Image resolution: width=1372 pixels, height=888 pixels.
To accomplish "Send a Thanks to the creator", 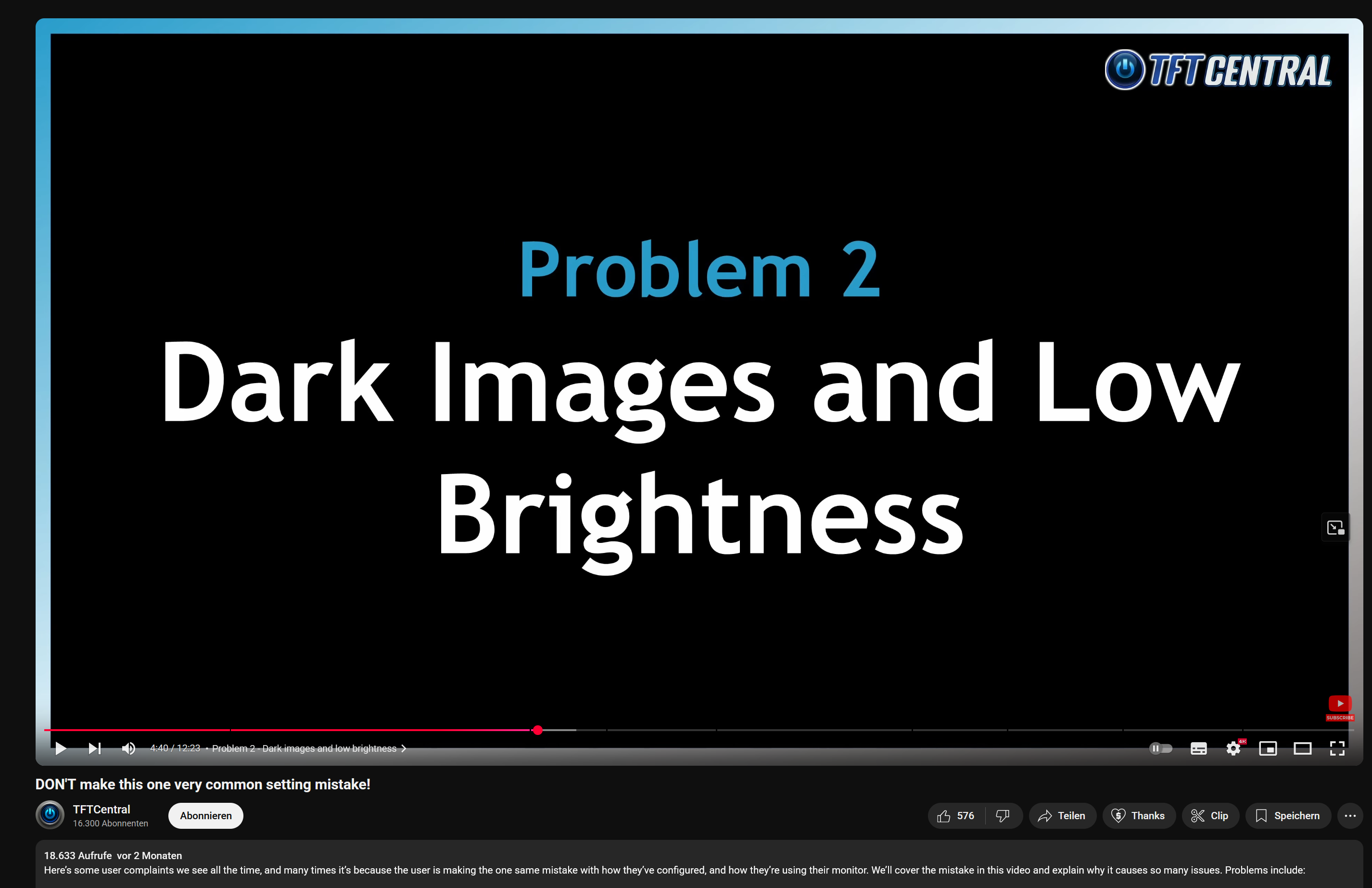I will [x=1138, y=816].
